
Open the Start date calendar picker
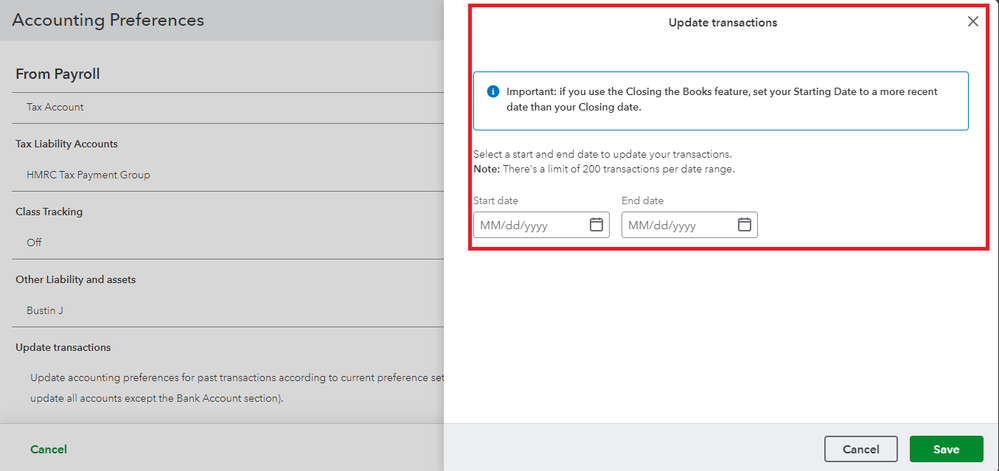point(596,225)
